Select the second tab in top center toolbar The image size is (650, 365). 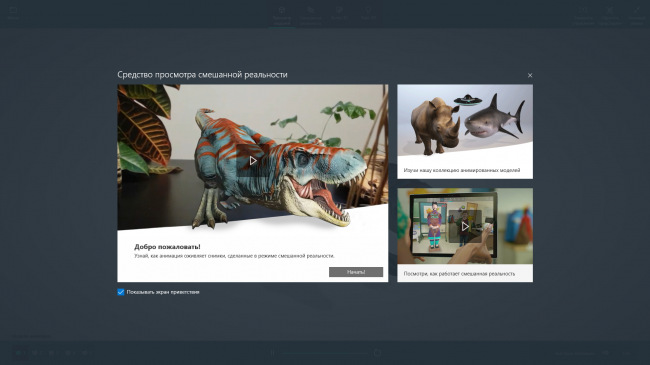click(x=310, y=16)
